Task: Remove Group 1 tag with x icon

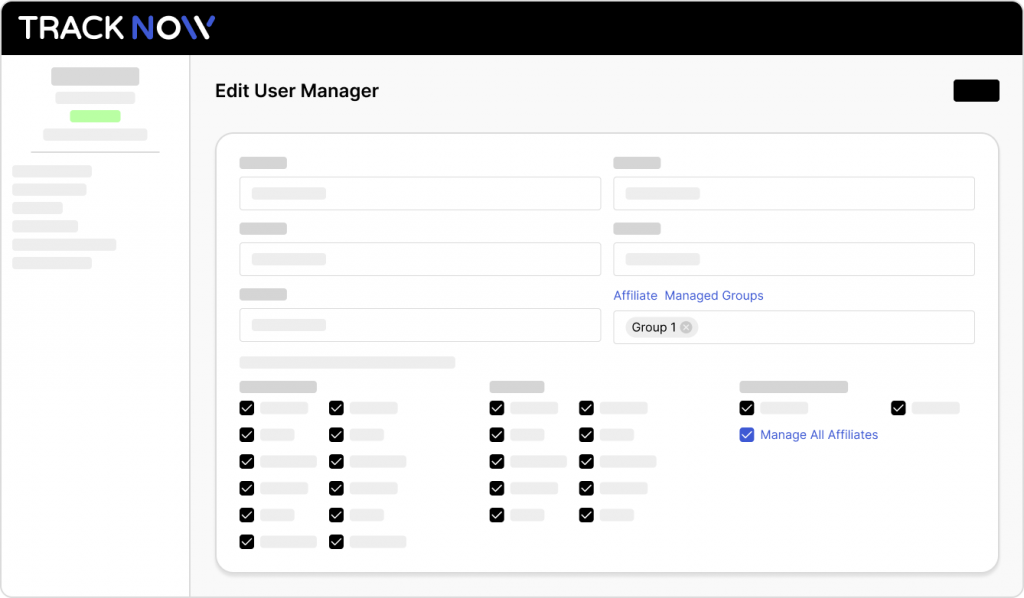Action: click(x=686, y=327)
